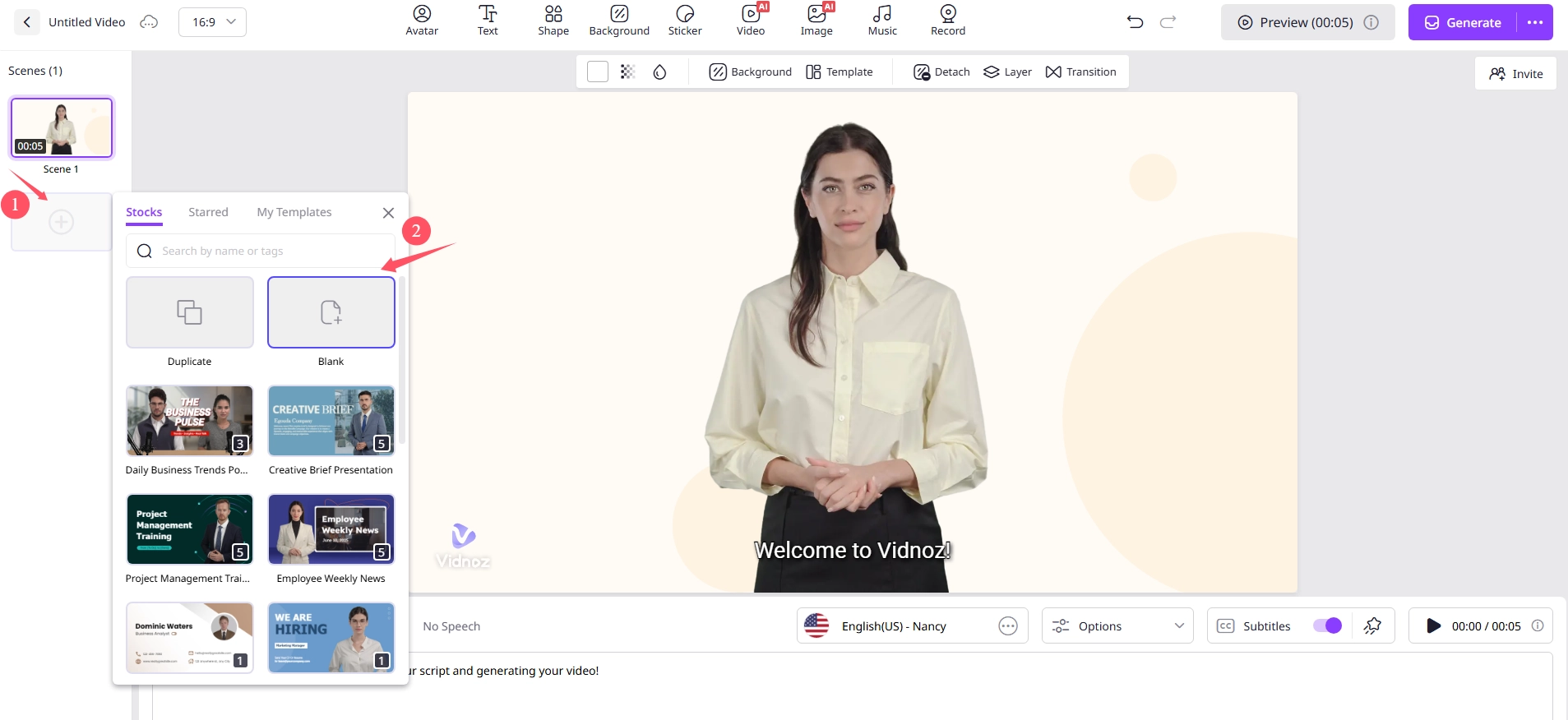Click the opacity droplet icon
The width and height of the screenshot is (1568, 720).
(659, 72)
